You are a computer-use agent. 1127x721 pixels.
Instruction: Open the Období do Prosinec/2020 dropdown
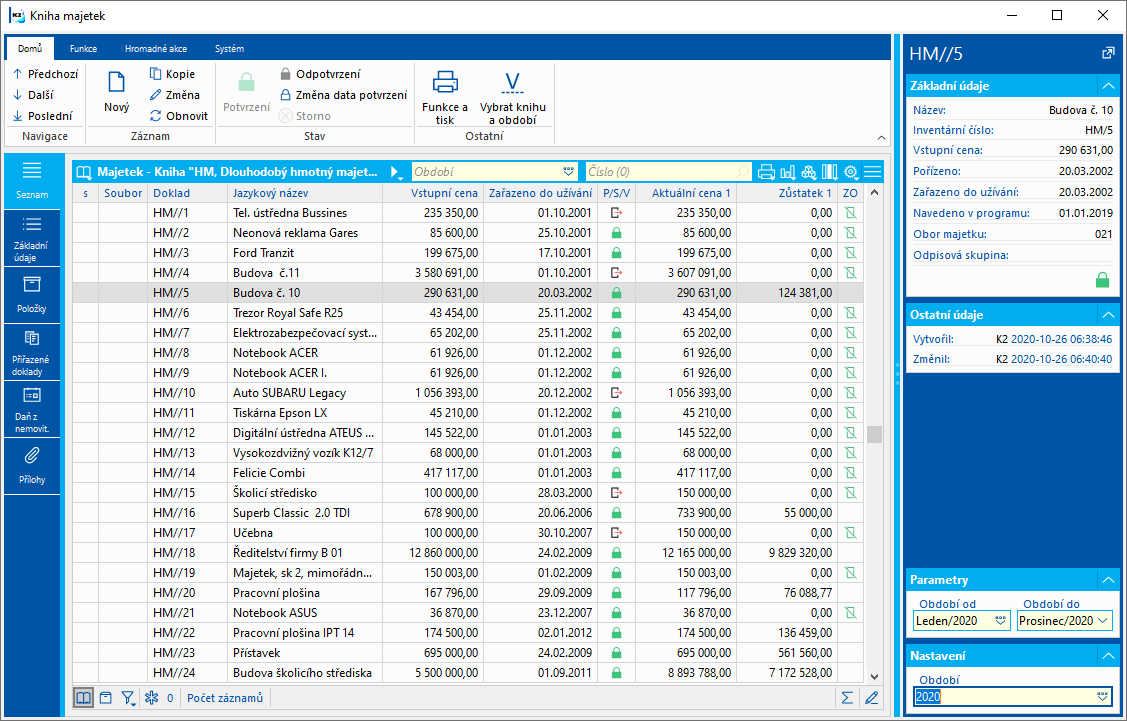[x=1103, y=621]
